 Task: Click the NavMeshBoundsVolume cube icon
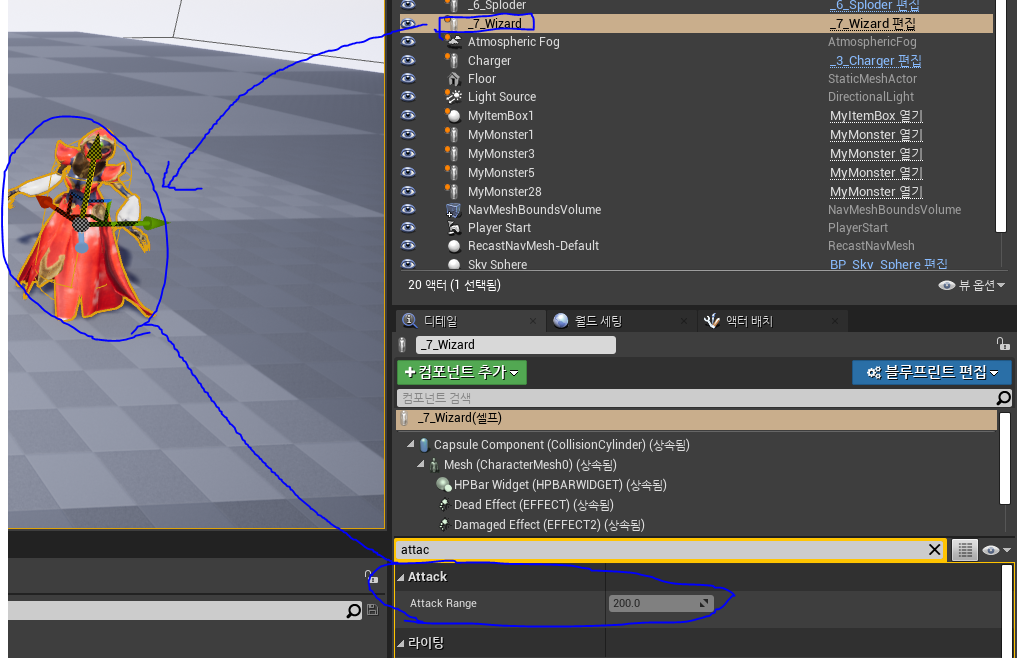(x=453, y=210)
